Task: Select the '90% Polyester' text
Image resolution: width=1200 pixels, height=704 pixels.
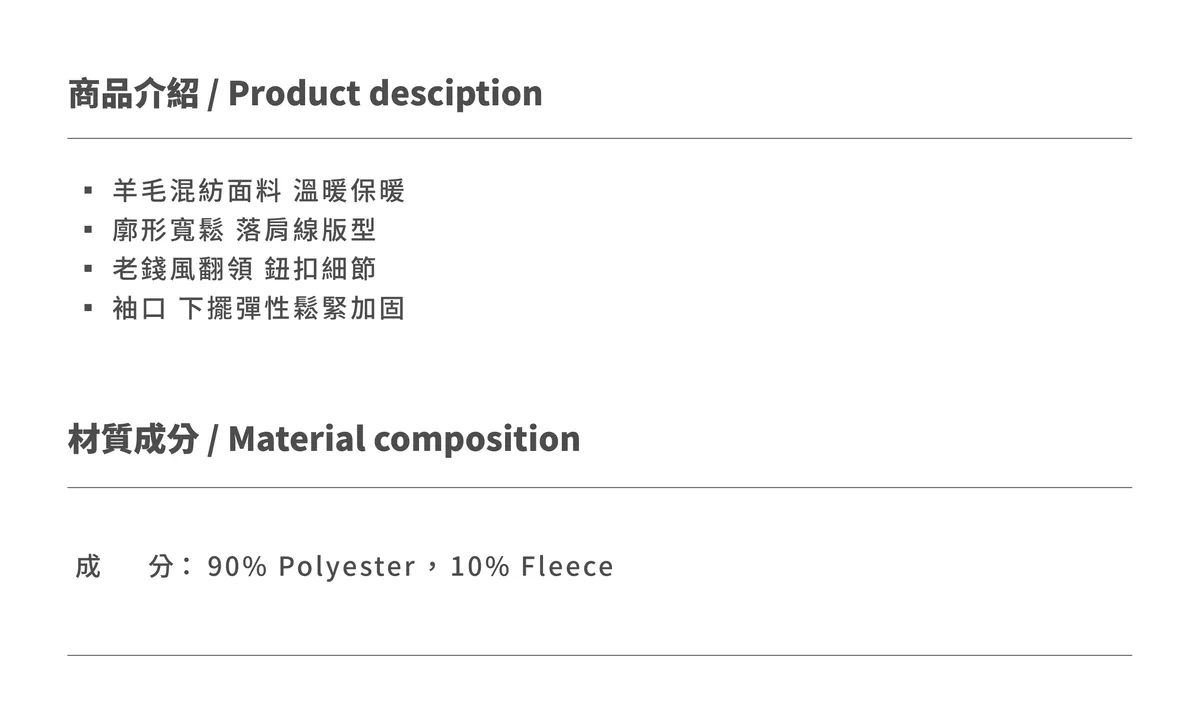Action: click(x=311, y=567)
